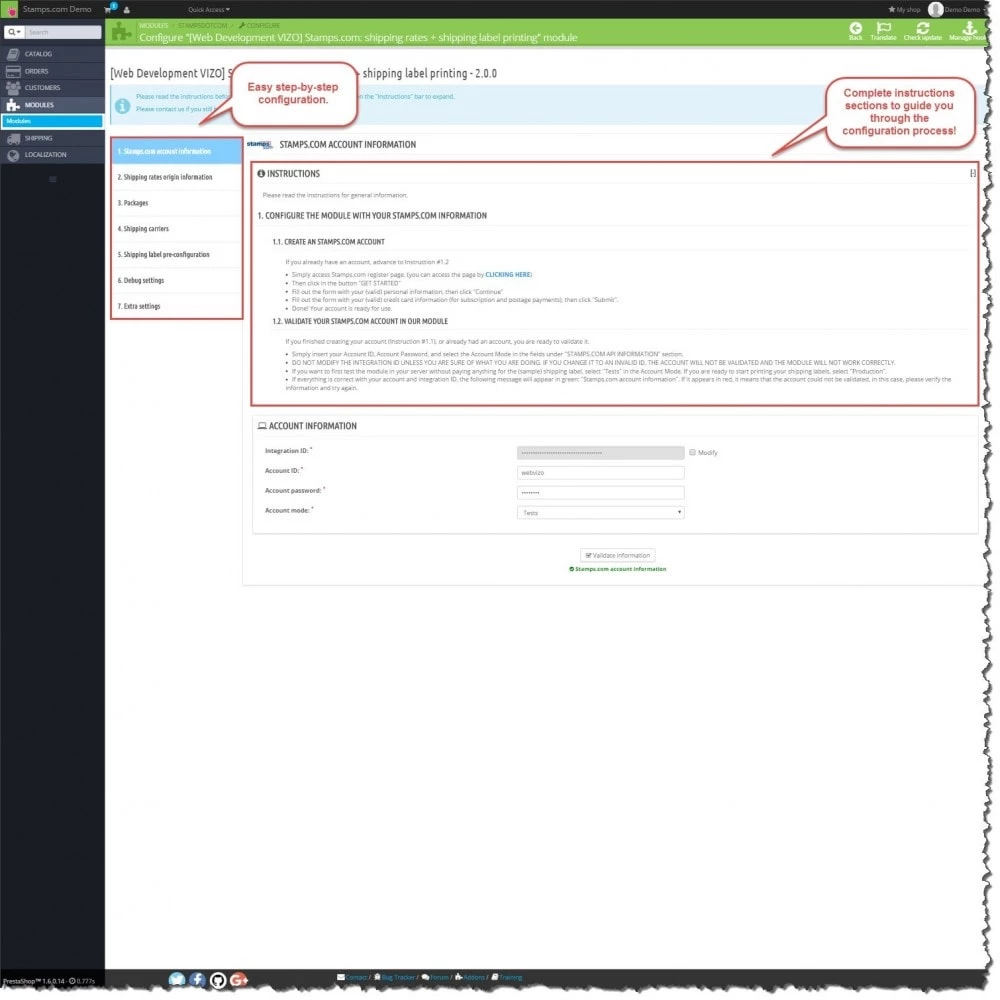Open the Shipping menu
Screen dimensions: 1000x1000
click(x=52, y=138)
